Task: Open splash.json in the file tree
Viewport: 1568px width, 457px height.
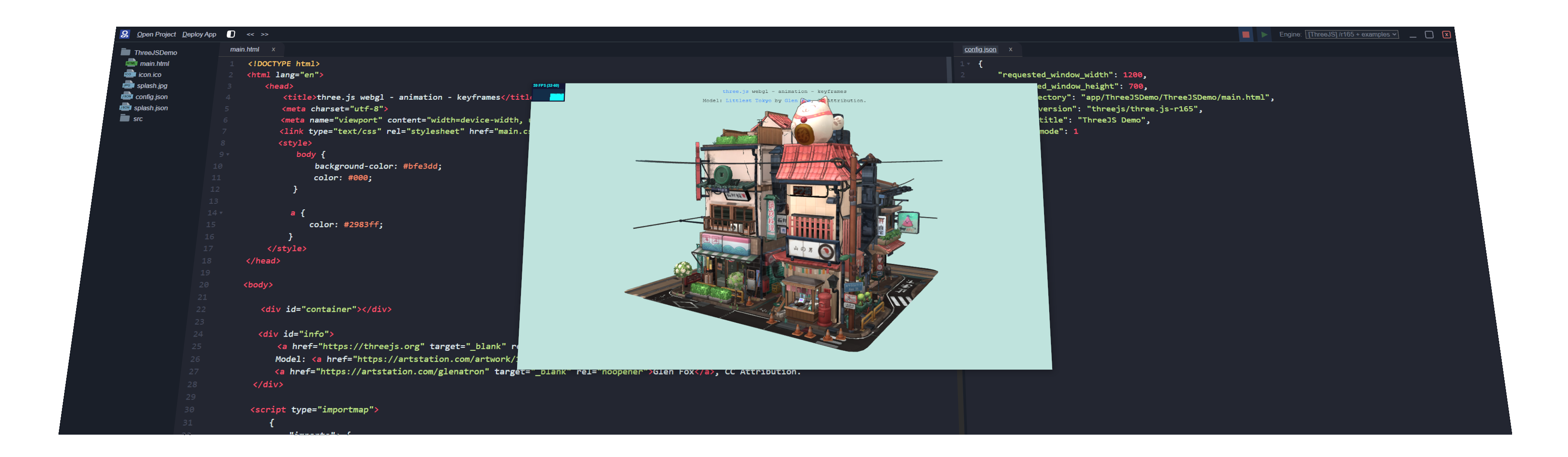Action: [x=151, y=108]
